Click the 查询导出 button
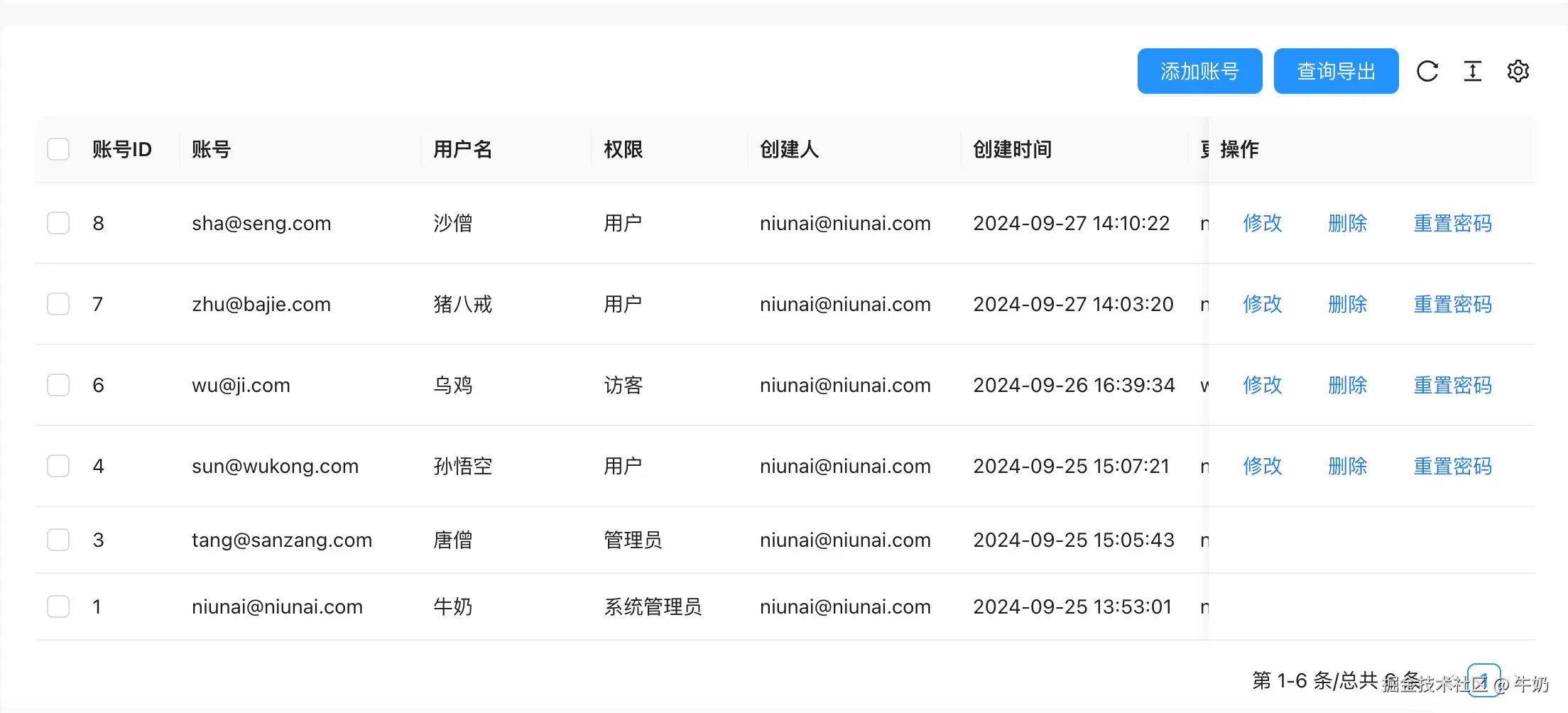The height and width of the screenshot is (713, 1568). (x=1336, y=71)
